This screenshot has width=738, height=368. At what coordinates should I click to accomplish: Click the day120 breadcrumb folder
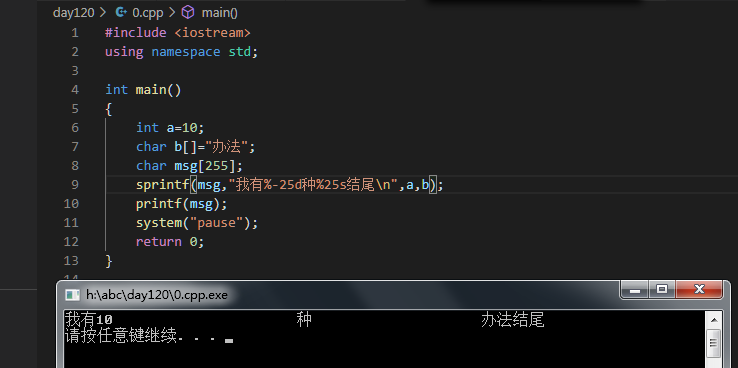[73, 13]
